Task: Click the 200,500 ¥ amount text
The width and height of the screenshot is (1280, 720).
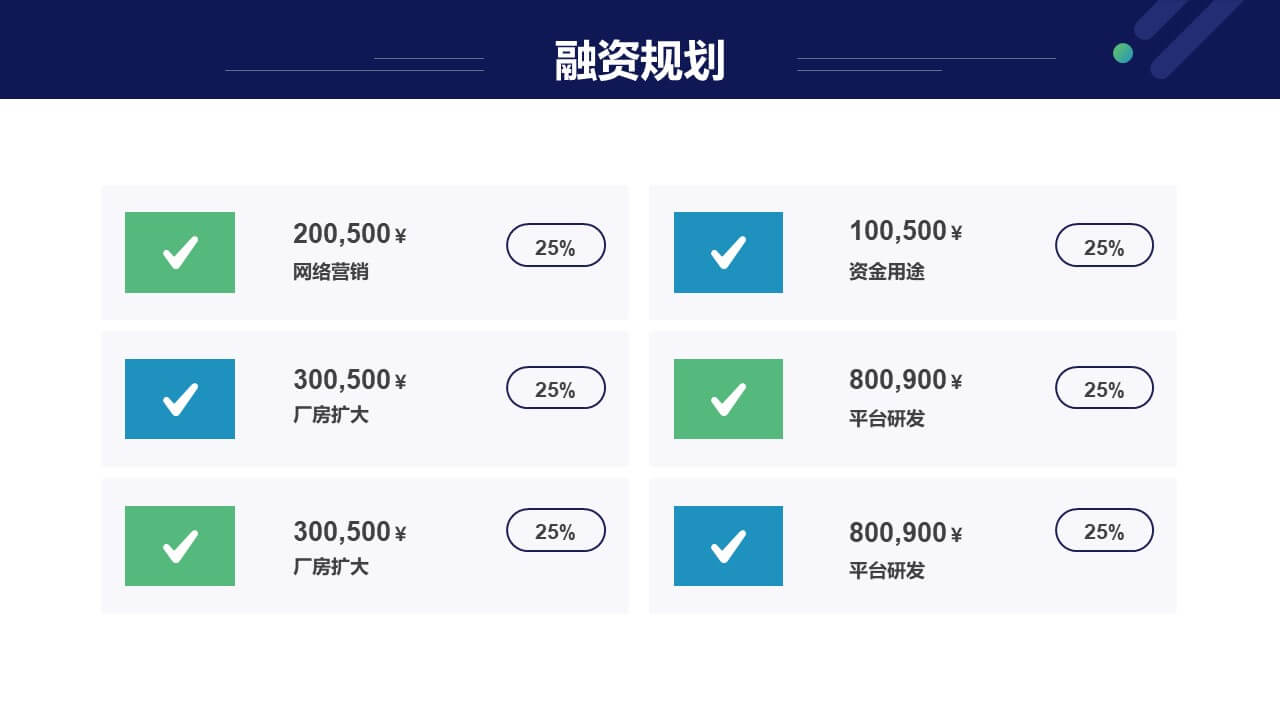Action: (350, 234)
